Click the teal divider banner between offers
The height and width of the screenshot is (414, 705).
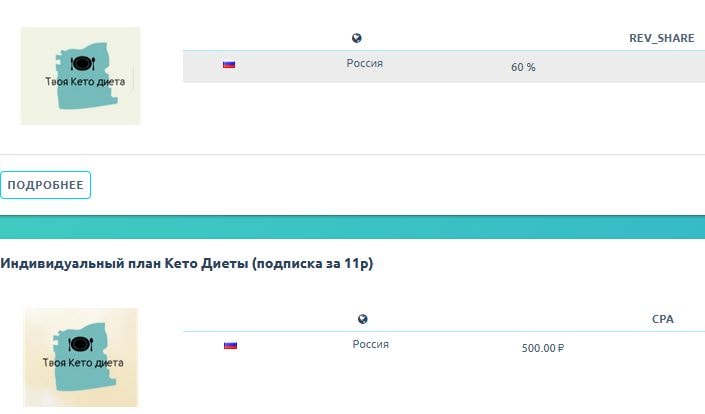pos(352,227)
